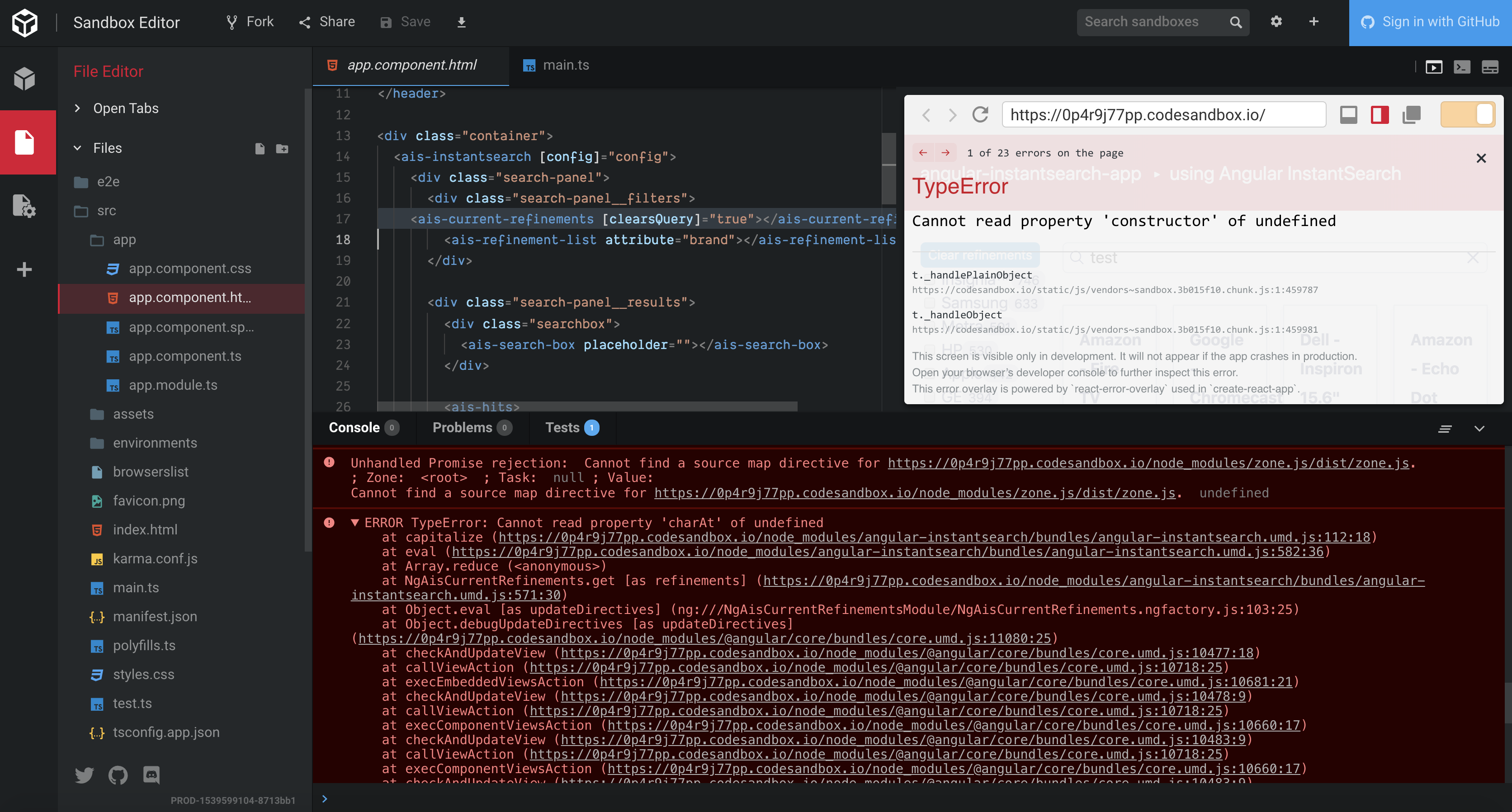Collapse the Files tree section

[78, 148]
